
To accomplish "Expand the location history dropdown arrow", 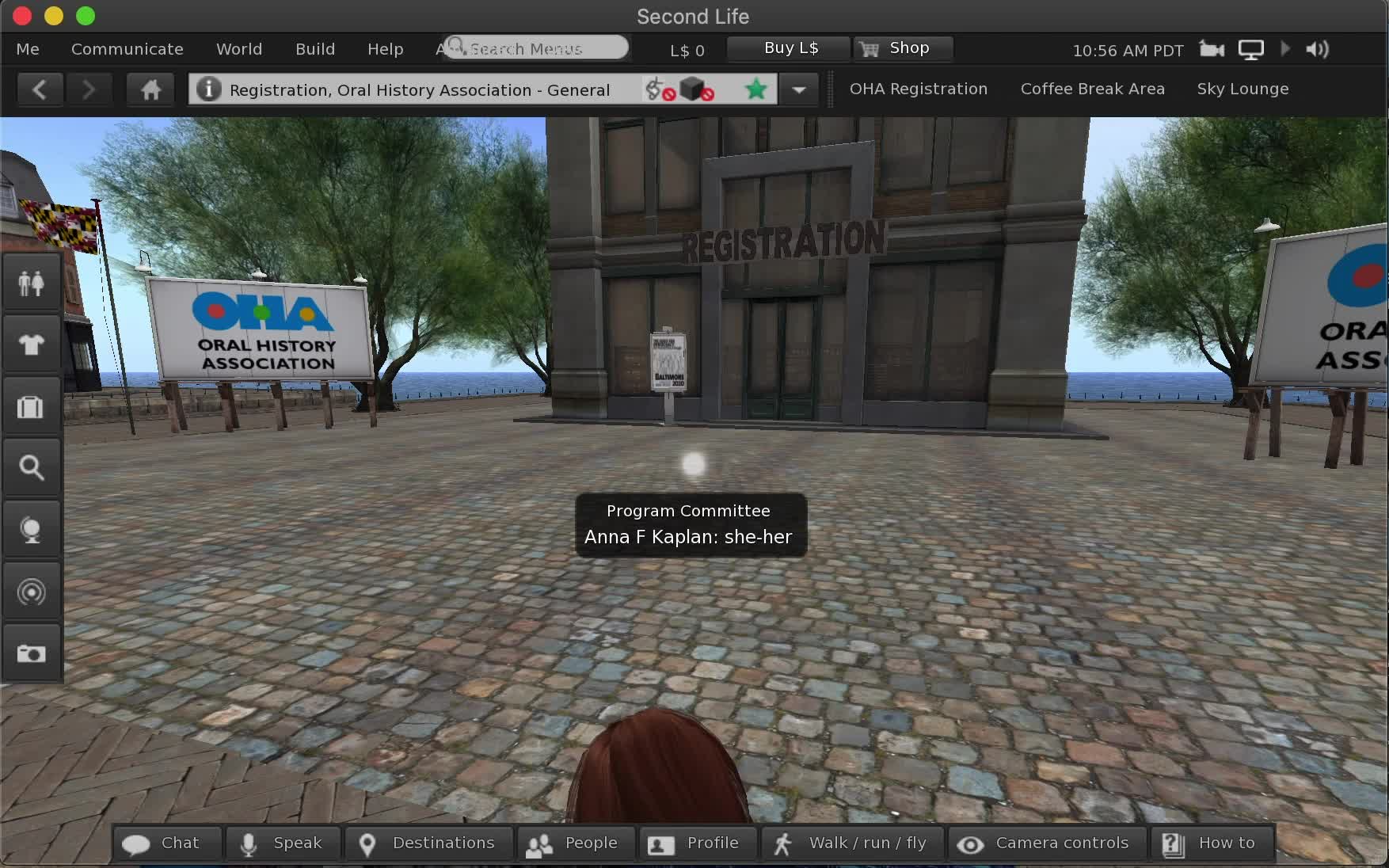I will pyautogui.click(x=799, y=89).
